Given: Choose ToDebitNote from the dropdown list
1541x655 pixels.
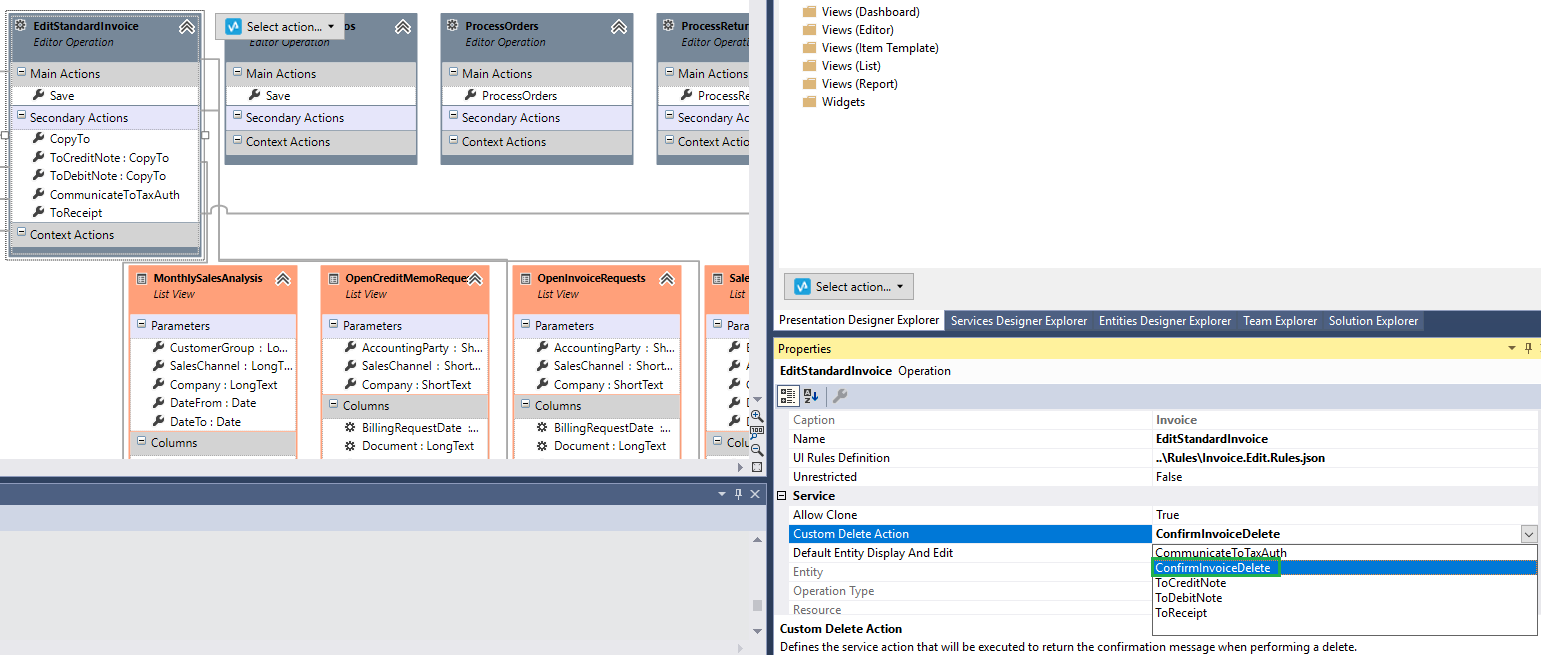Looking at the screenshot, I should (x=1344, y=598).
